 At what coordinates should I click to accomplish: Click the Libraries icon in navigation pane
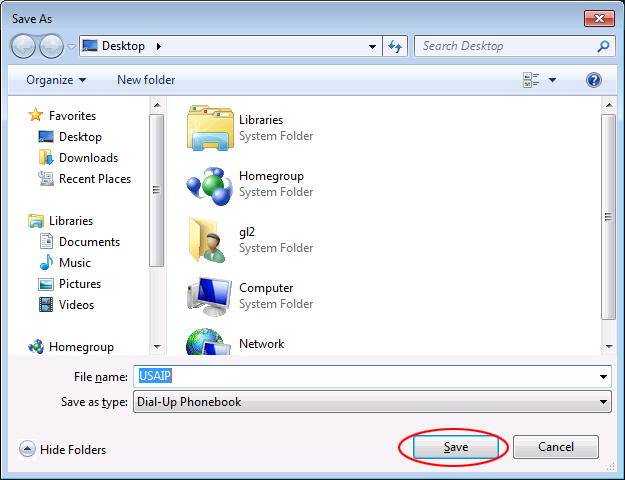point(36,221)
